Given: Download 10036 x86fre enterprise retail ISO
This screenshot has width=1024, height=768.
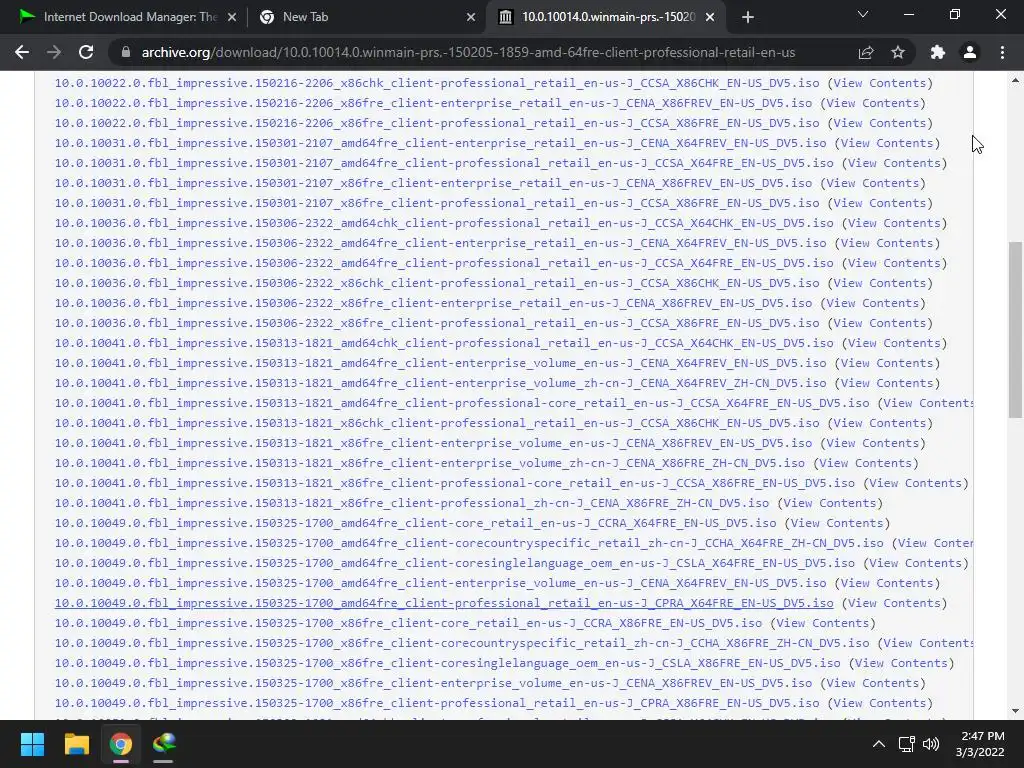Looking at the screenshot, I should 434,304.
